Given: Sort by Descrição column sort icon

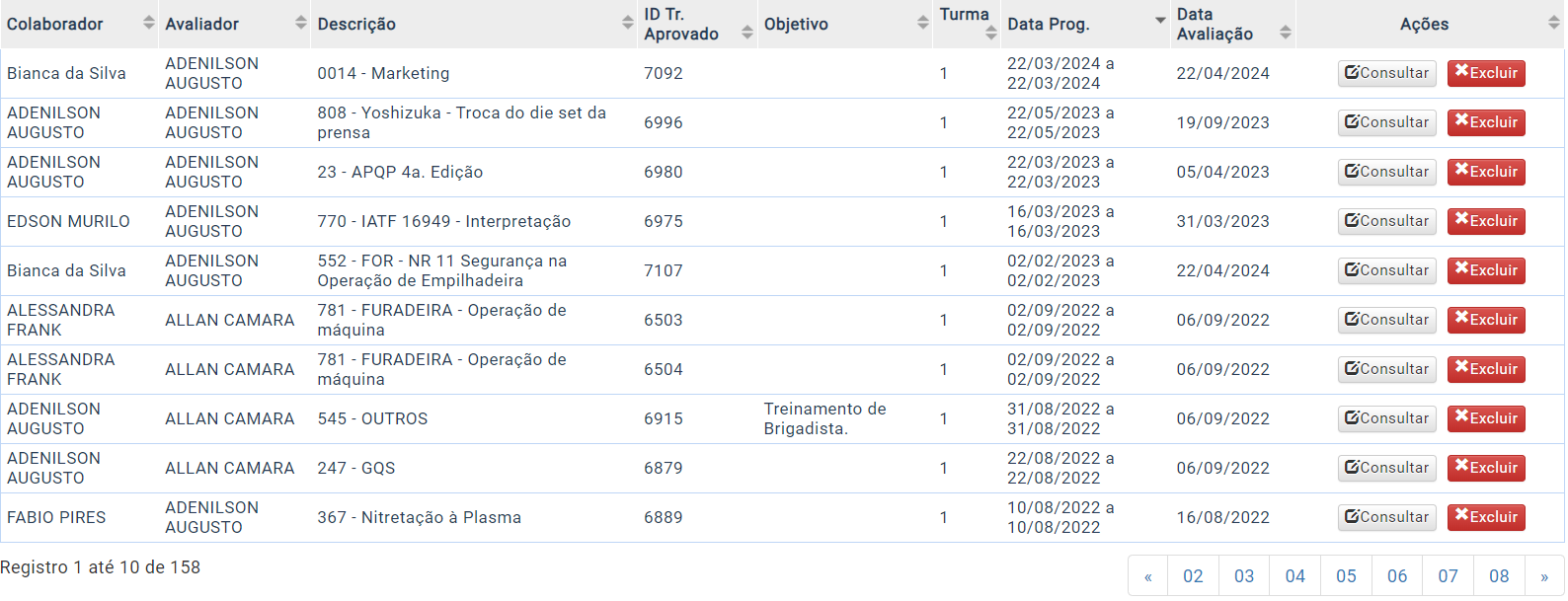Looking at the screenshot, I should tap(628, 23).
